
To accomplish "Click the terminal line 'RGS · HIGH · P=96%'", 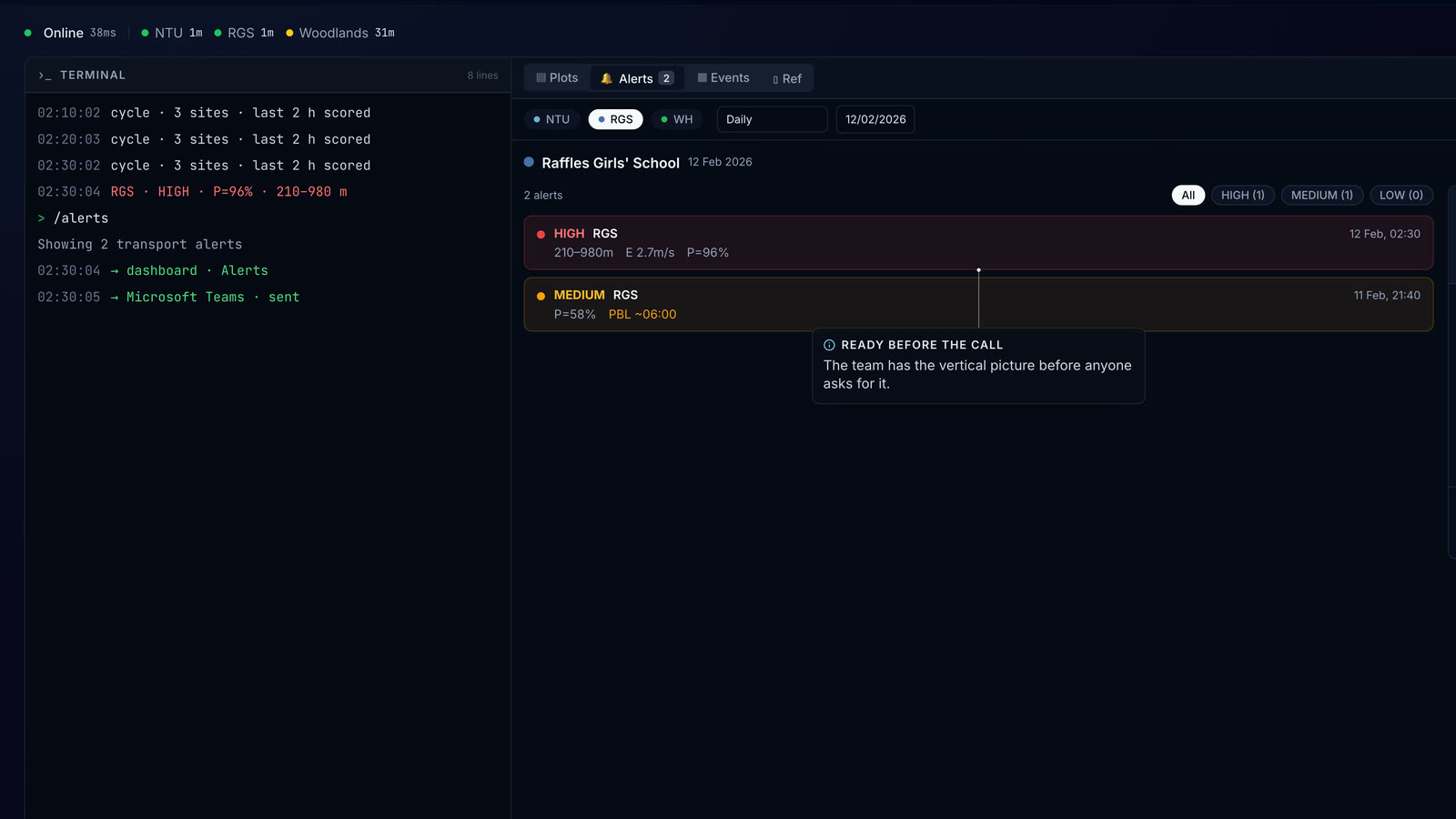I will [192, 192].
